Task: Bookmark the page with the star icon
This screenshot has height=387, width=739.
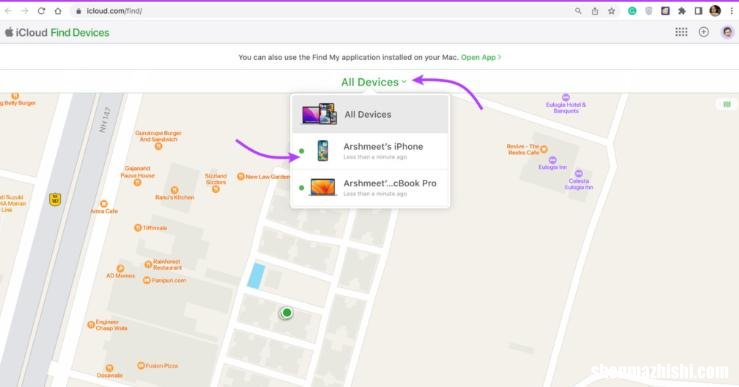Action: pos(611,11)
